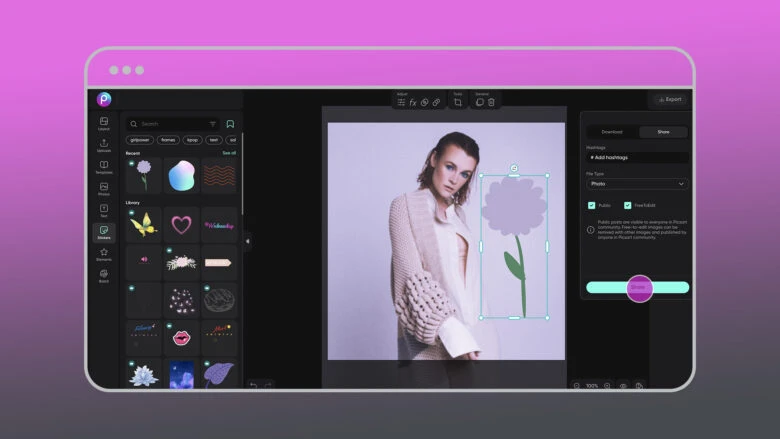Open the Elements panel star icon
The width and height of the screenshot is (780, 439).
tap(104, 254)
